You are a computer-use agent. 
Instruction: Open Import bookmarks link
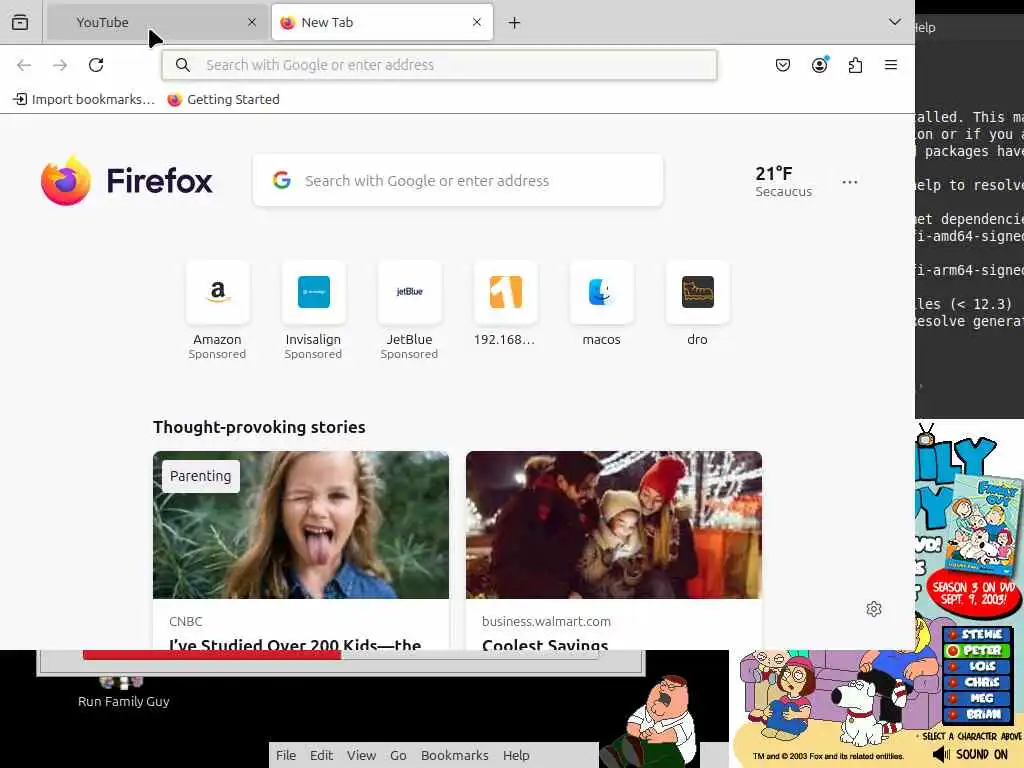(x=84, y=99)
